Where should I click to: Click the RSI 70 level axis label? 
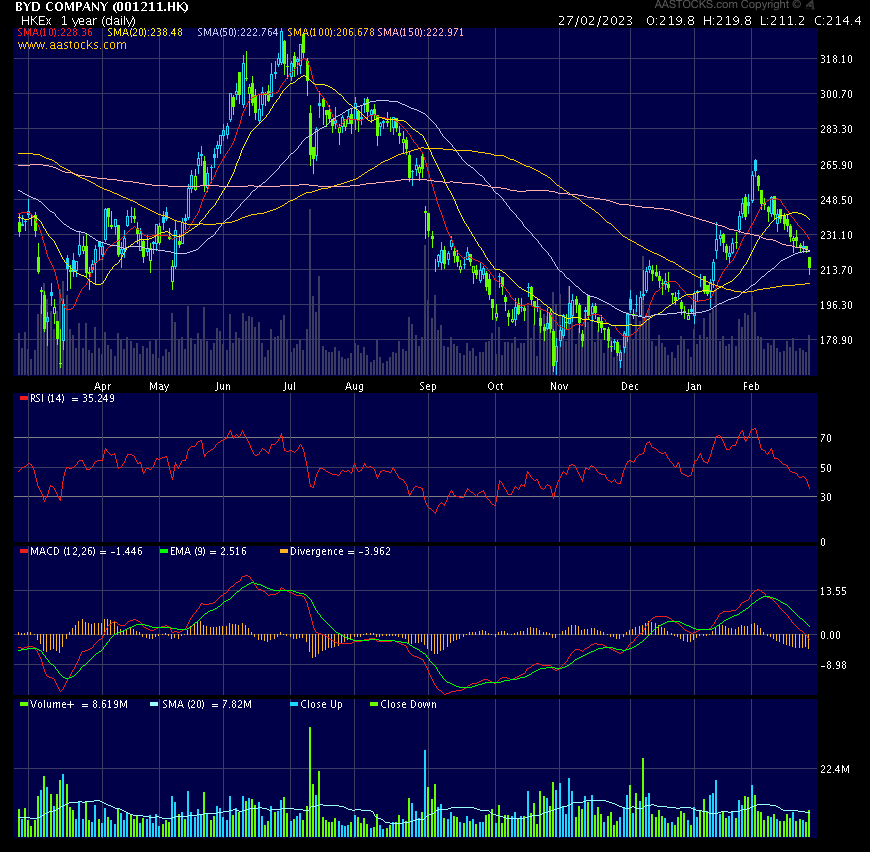click(826, 439)
